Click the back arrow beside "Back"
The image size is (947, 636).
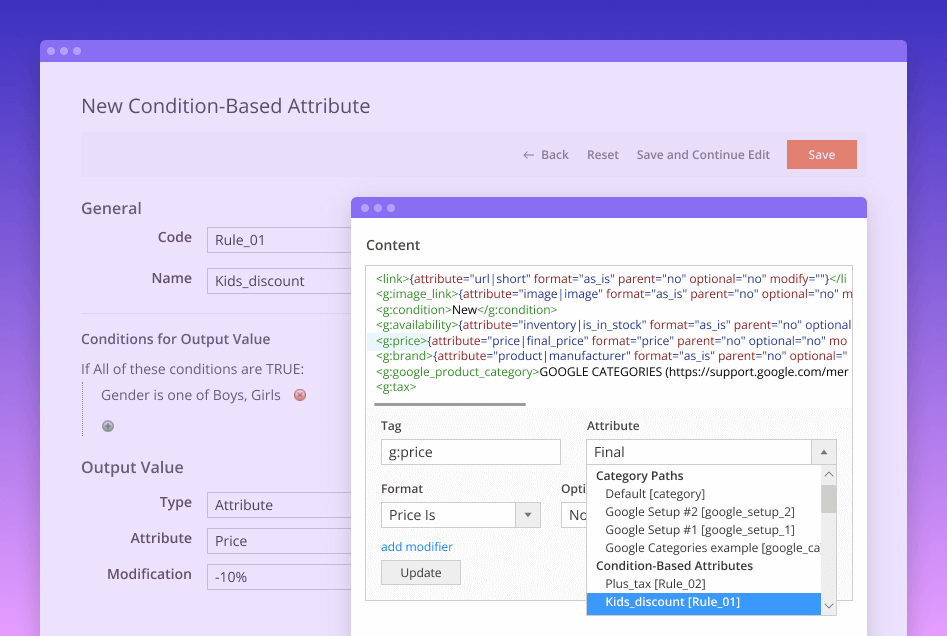(528, 154)
